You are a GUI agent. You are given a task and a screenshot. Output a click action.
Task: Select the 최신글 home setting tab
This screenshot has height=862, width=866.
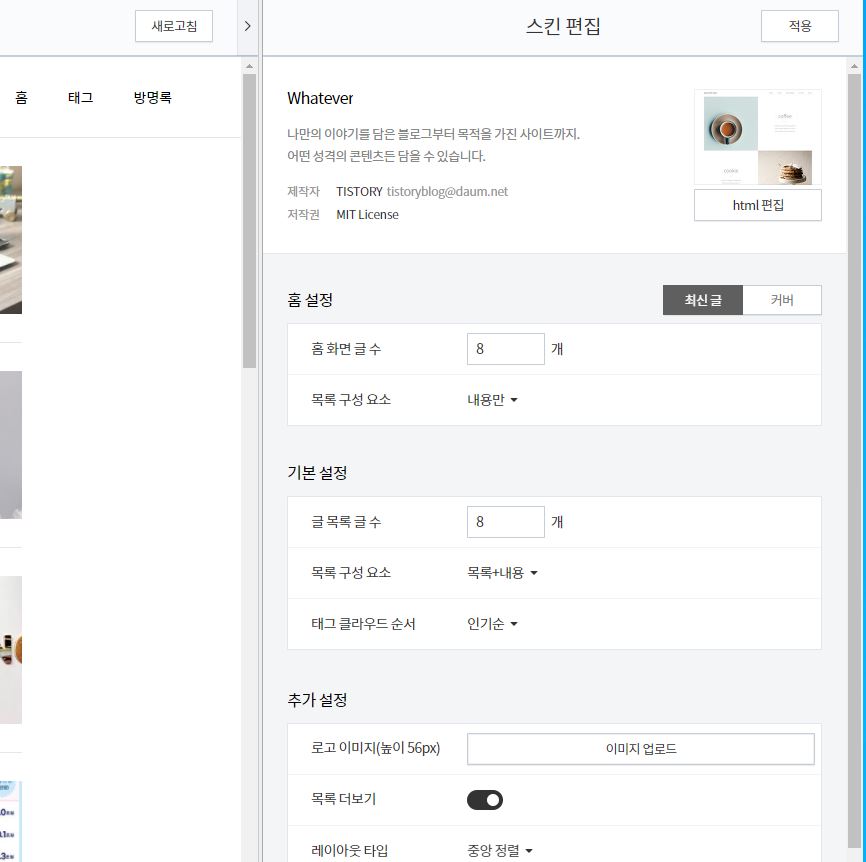coord(703,300)
